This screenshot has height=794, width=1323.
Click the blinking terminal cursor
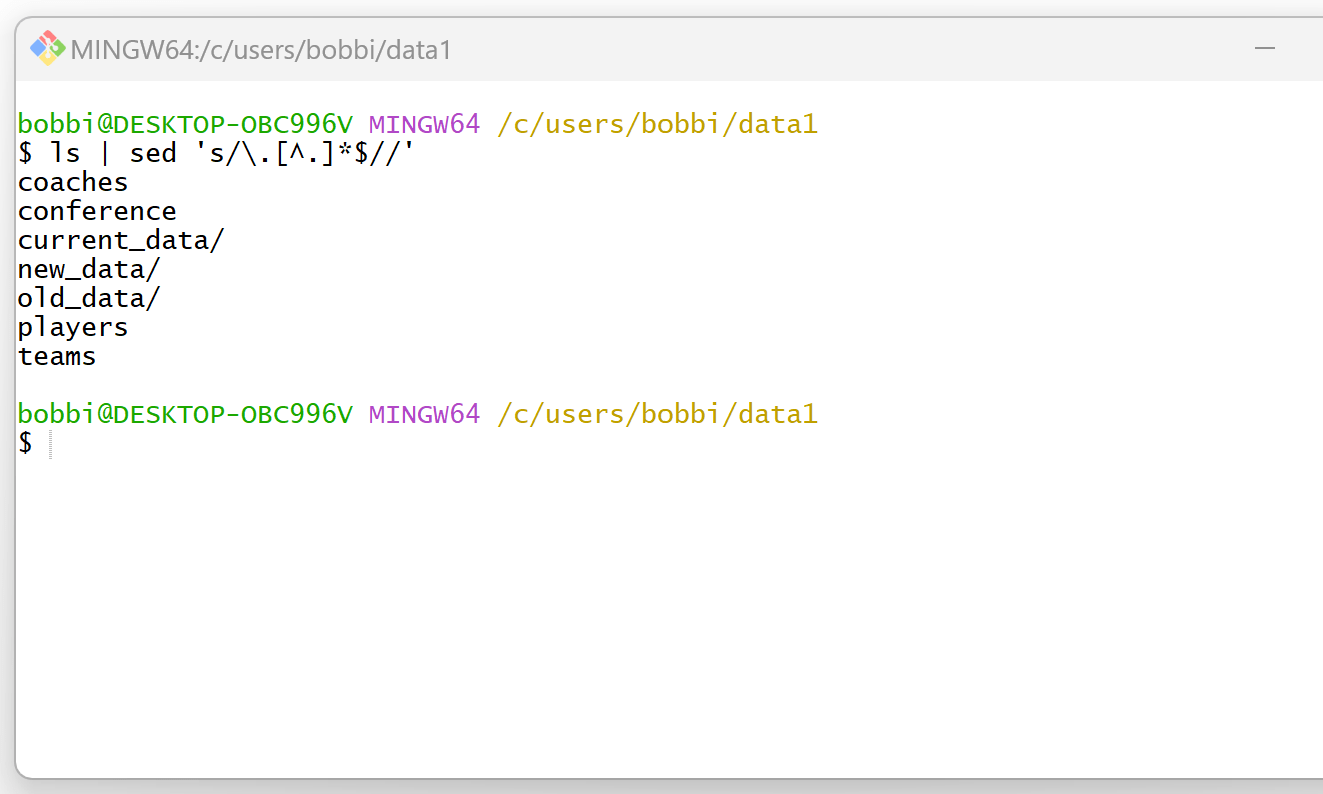[49, 442]
